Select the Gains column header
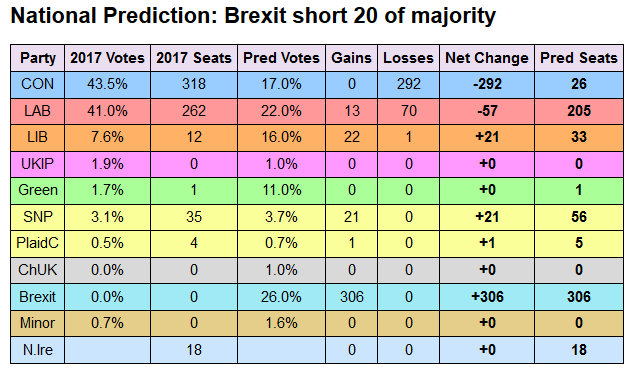 [x=351, y=58]
